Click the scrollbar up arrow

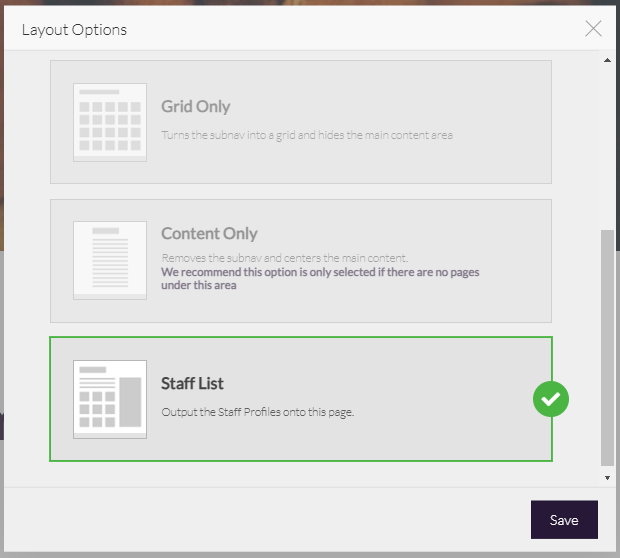[607, 61]
